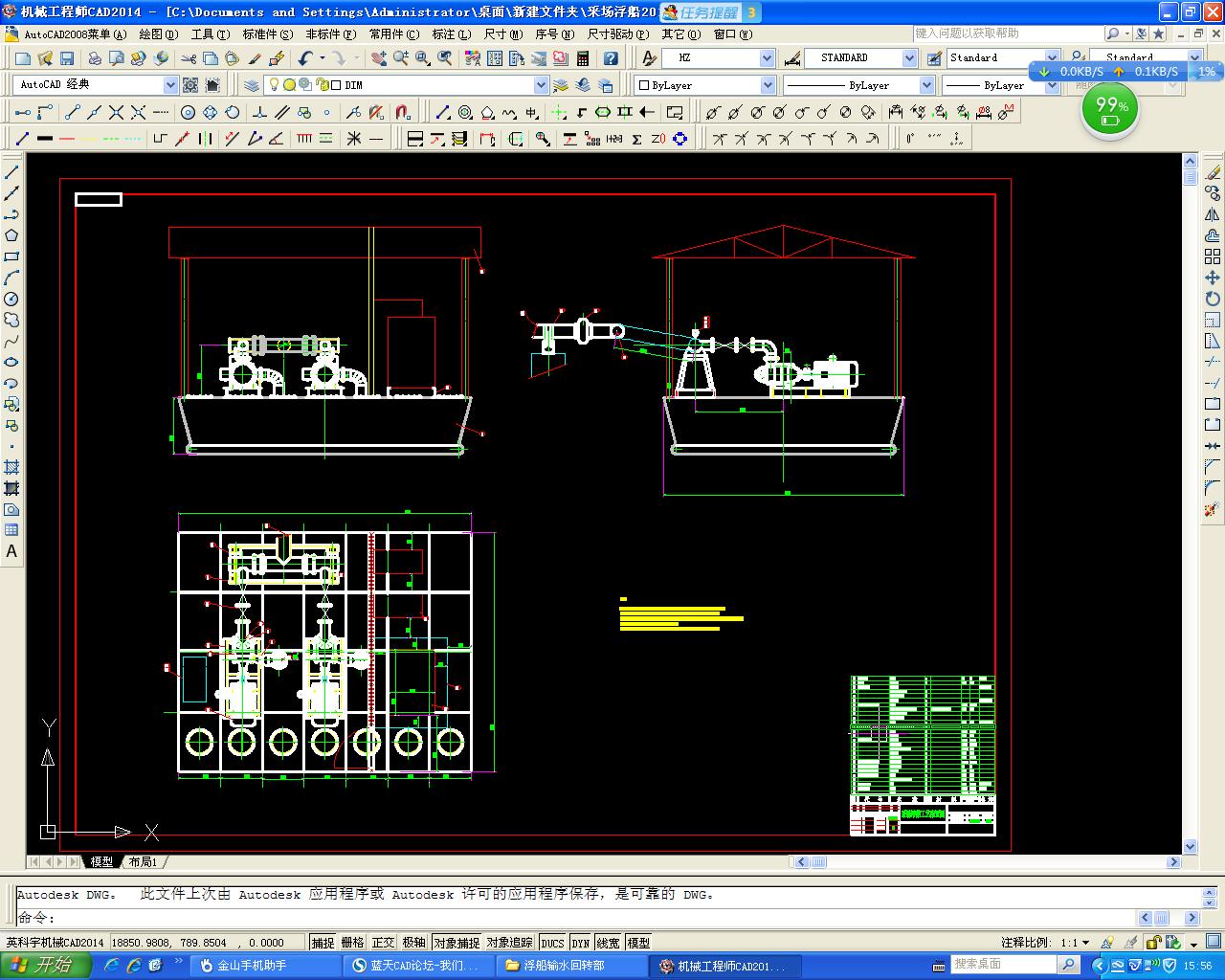Expand the AutoCAD 经典 workspace dropdown
Screen dimensions: 1225x980
click(170, 85)
